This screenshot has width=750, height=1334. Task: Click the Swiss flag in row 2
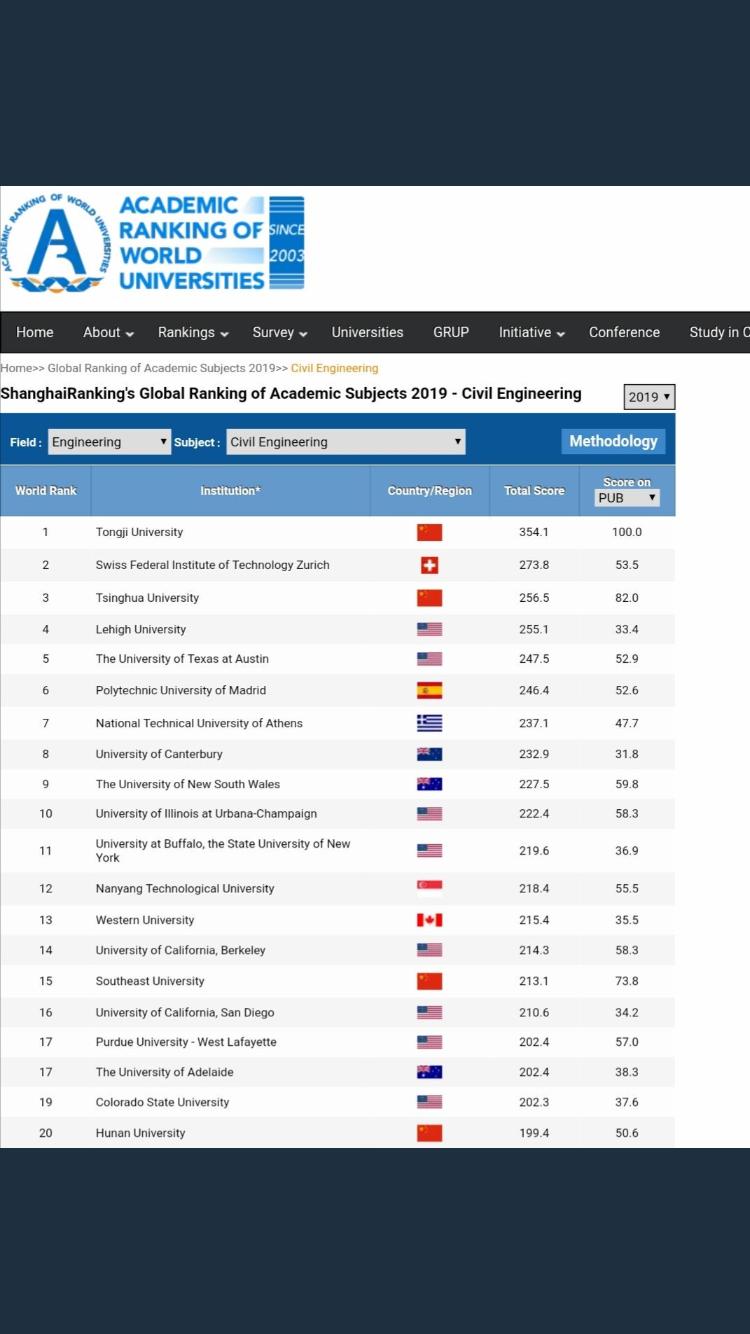click(429, 565)
